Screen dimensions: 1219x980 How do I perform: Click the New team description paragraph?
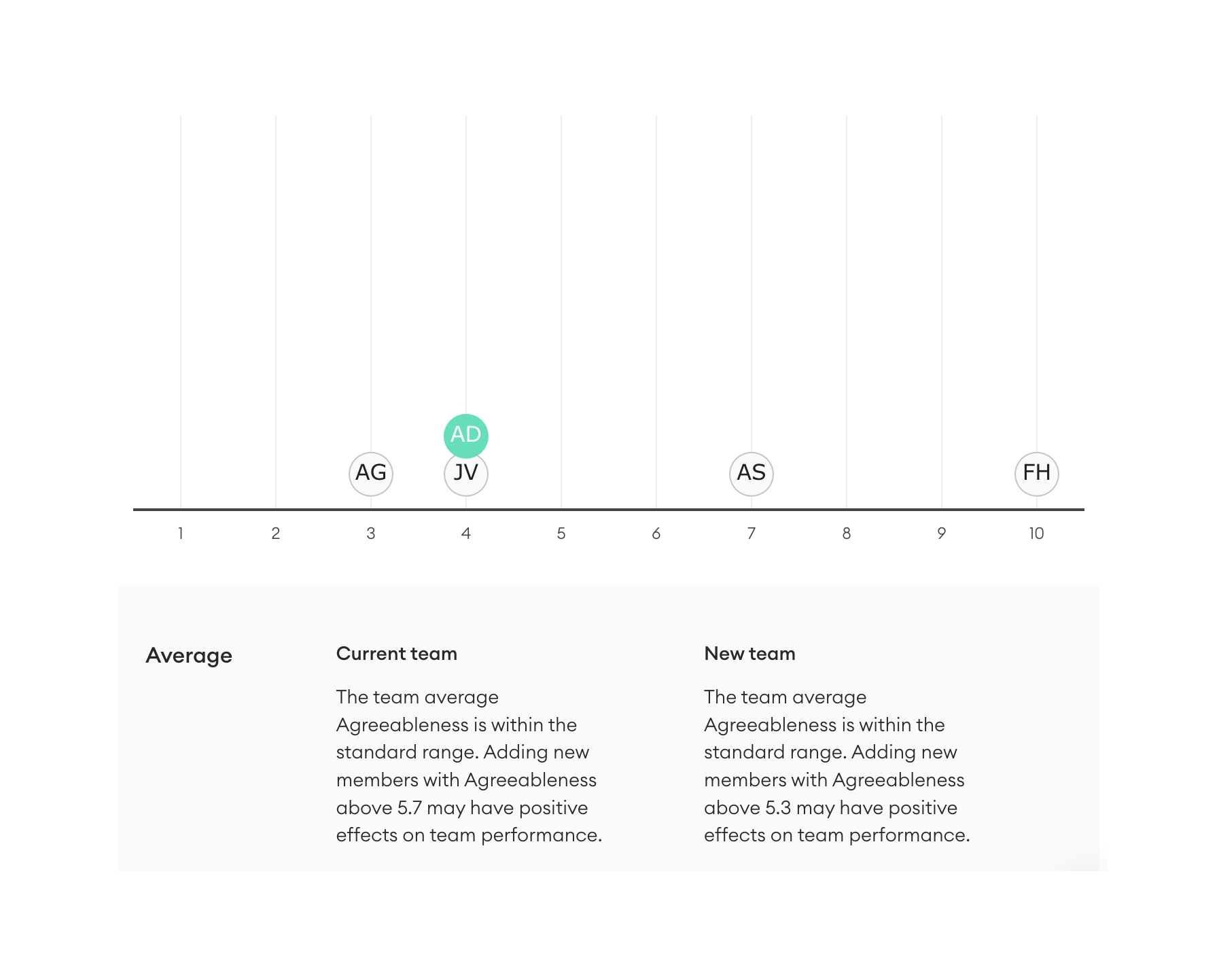pyautogui.click(x=836, y=766)
